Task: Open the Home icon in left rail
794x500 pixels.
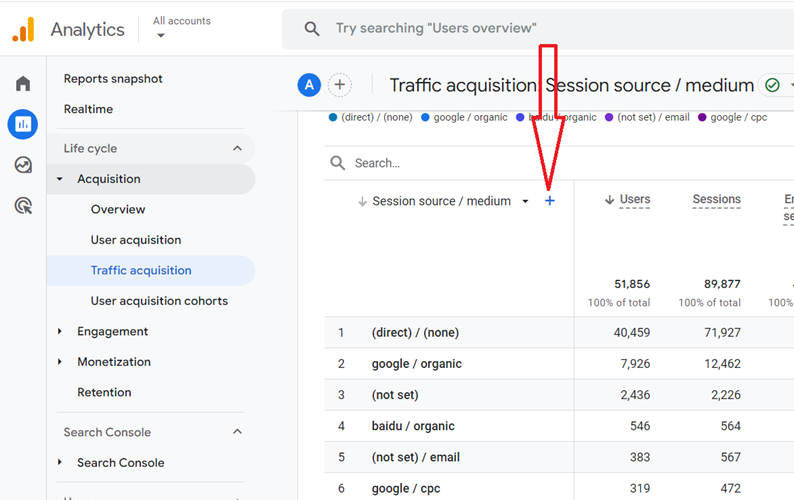Action: (23, 83)
